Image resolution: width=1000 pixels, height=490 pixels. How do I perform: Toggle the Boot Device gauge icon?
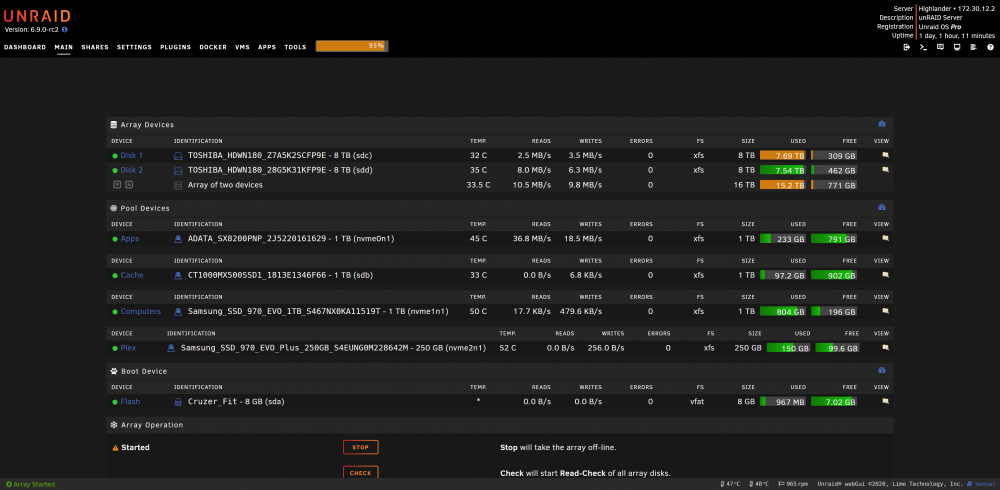[x=882, y=371]
